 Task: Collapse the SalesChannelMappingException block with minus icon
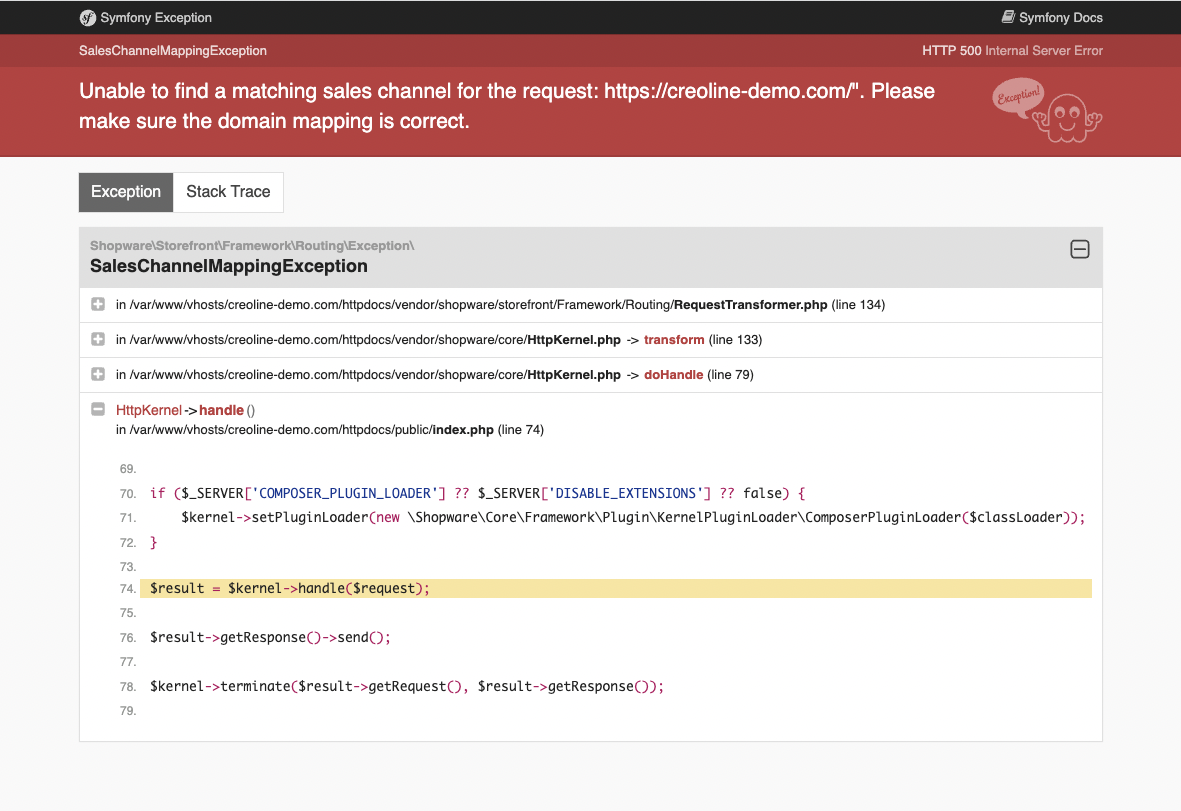point(1079,249)
